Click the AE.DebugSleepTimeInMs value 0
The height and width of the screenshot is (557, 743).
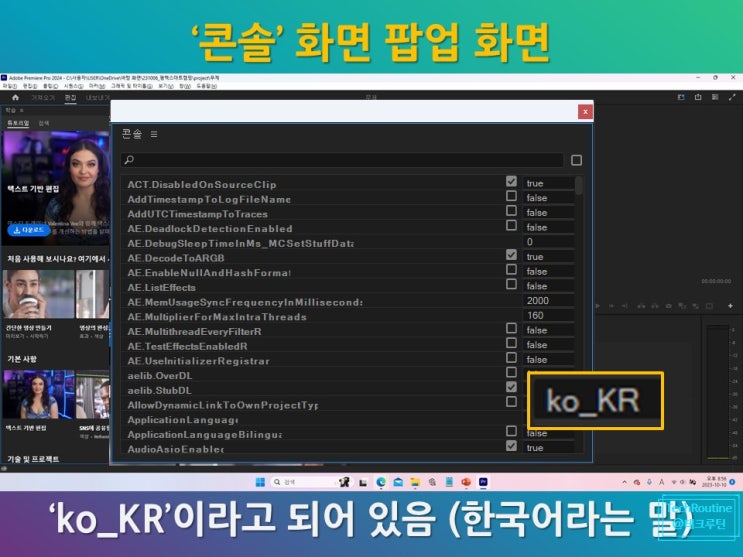pos(548,242)
